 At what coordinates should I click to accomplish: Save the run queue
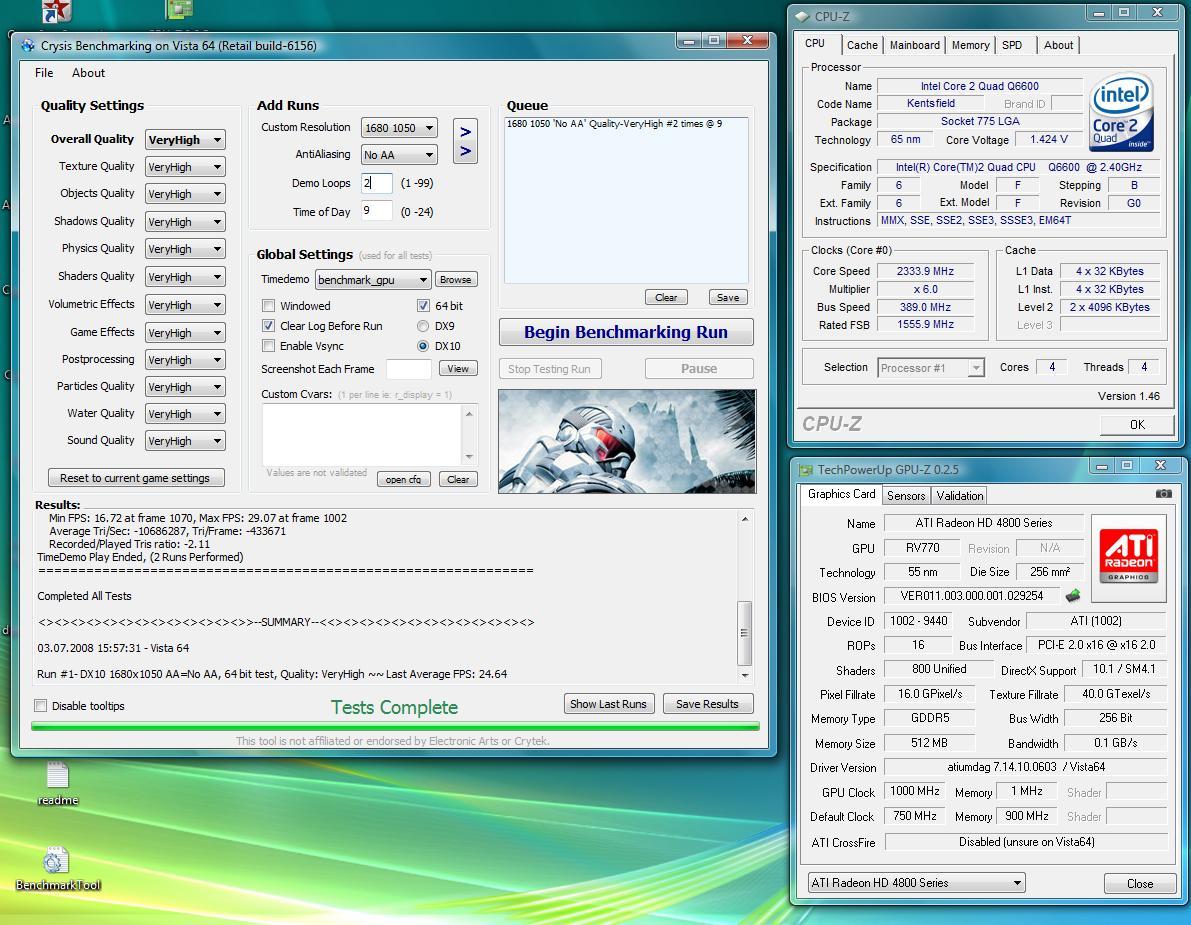click(728, 297)
